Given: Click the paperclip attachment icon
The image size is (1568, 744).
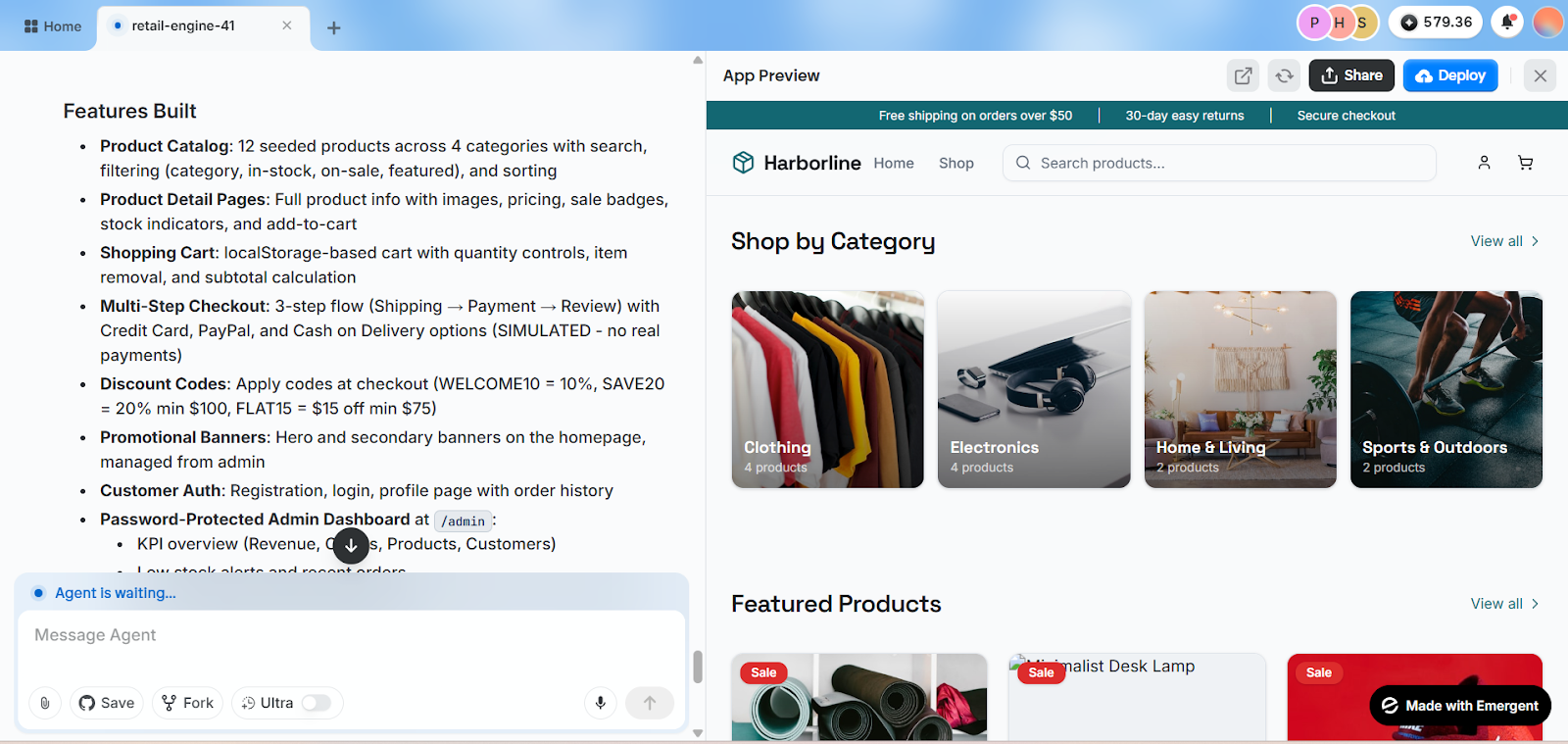Looking at the screenshot, I should coord(45,703).
